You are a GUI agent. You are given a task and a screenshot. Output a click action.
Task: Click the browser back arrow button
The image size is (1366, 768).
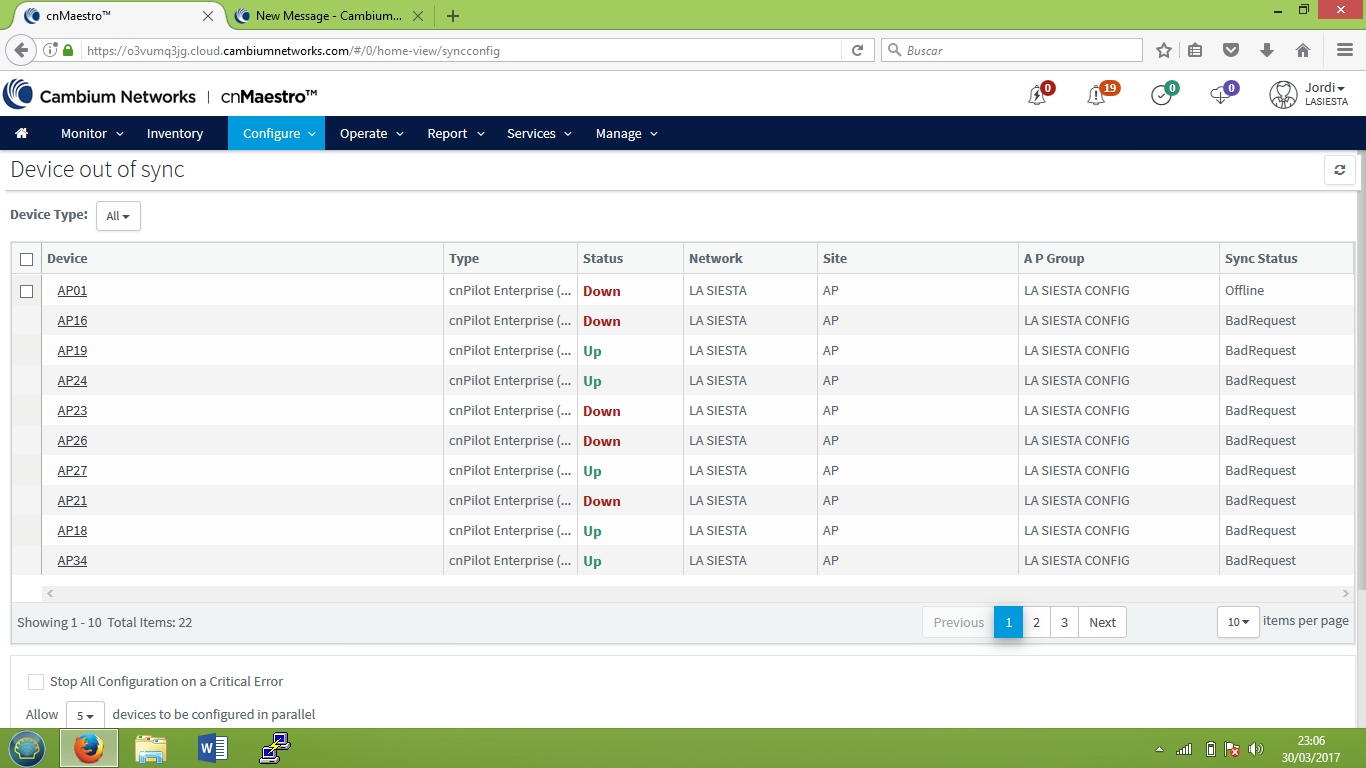(21, 50)
